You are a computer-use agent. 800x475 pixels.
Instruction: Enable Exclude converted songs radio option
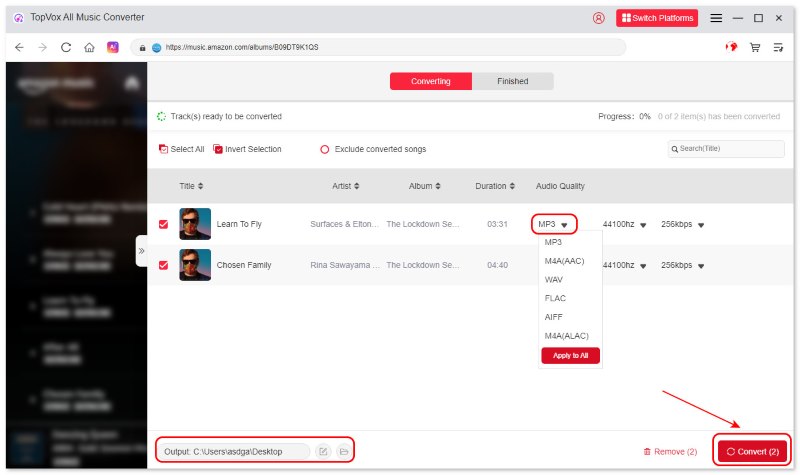tap(324, 149)
